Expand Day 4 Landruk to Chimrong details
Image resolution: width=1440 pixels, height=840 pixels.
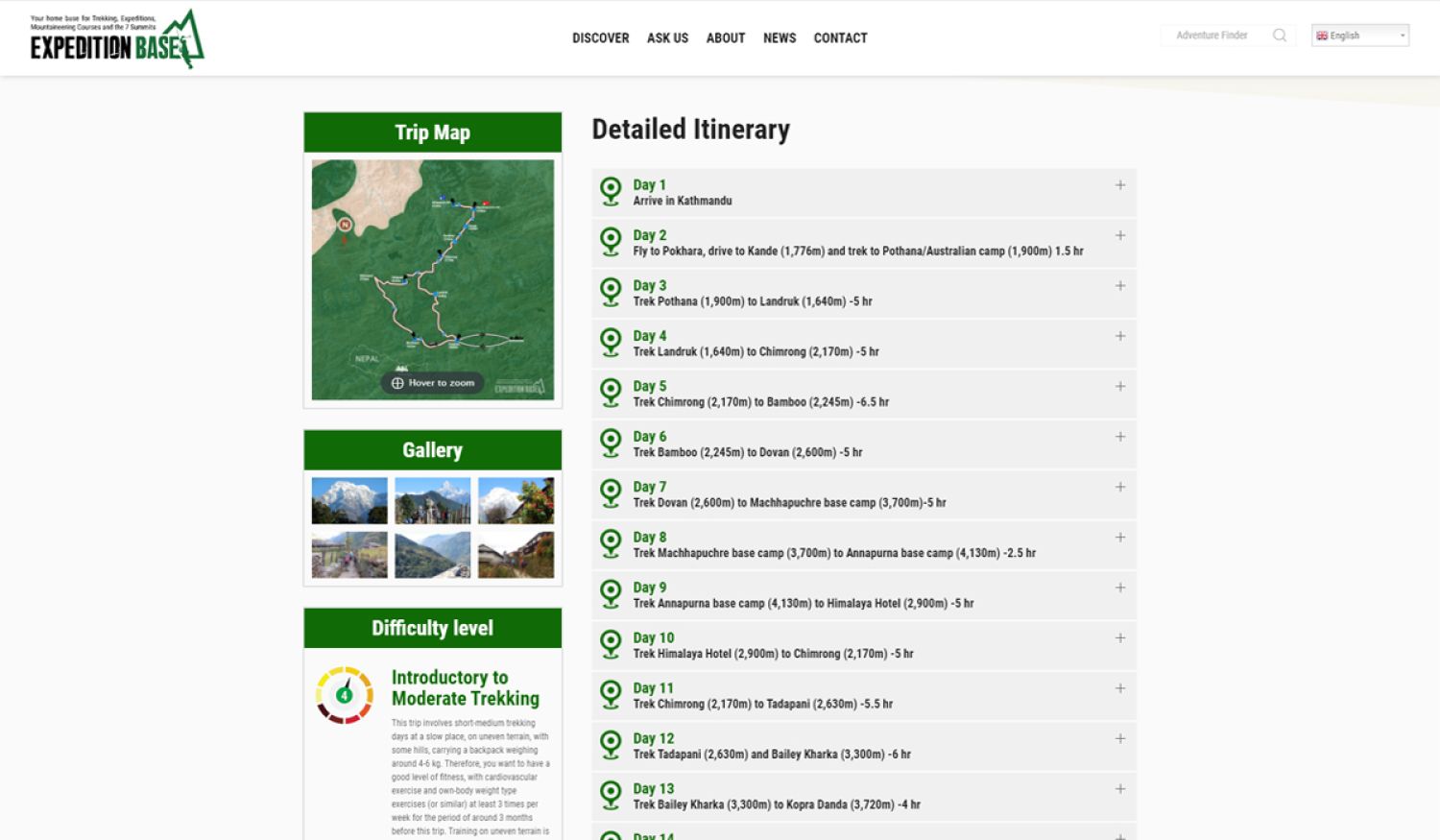pos(1119,336)
